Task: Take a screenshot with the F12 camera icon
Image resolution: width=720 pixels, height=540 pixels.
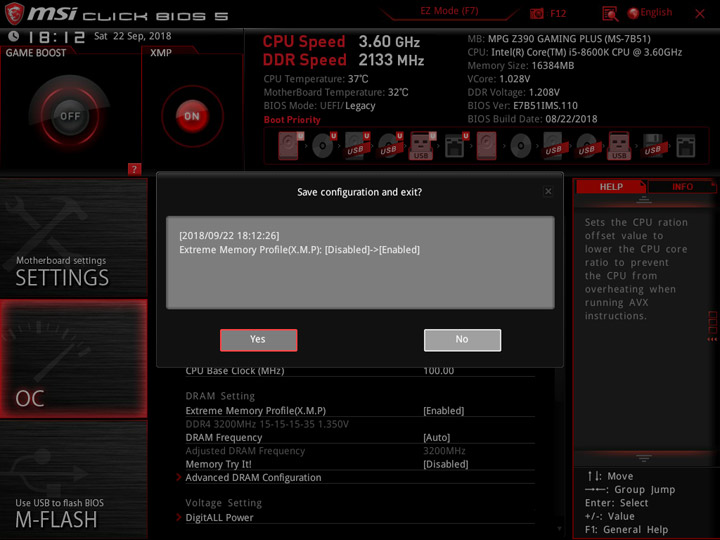Action: click(536, 13)
